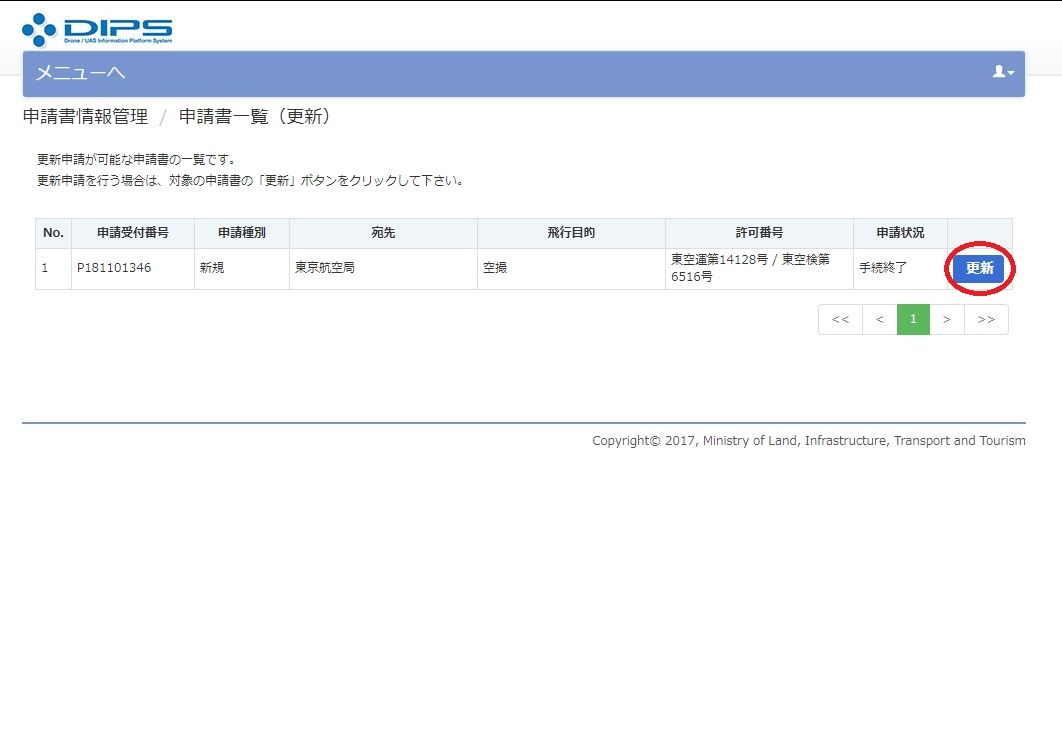Screen dimensions: 1062x744
Task: Click the 申請状況 column header
Action: pyautogui.click(x=900, y=233)
